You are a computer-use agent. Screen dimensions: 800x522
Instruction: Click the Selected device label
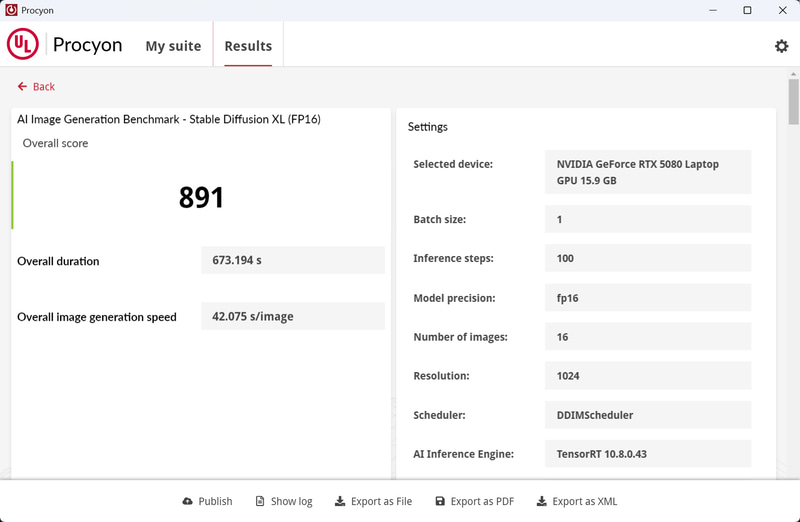pos(453,164)
